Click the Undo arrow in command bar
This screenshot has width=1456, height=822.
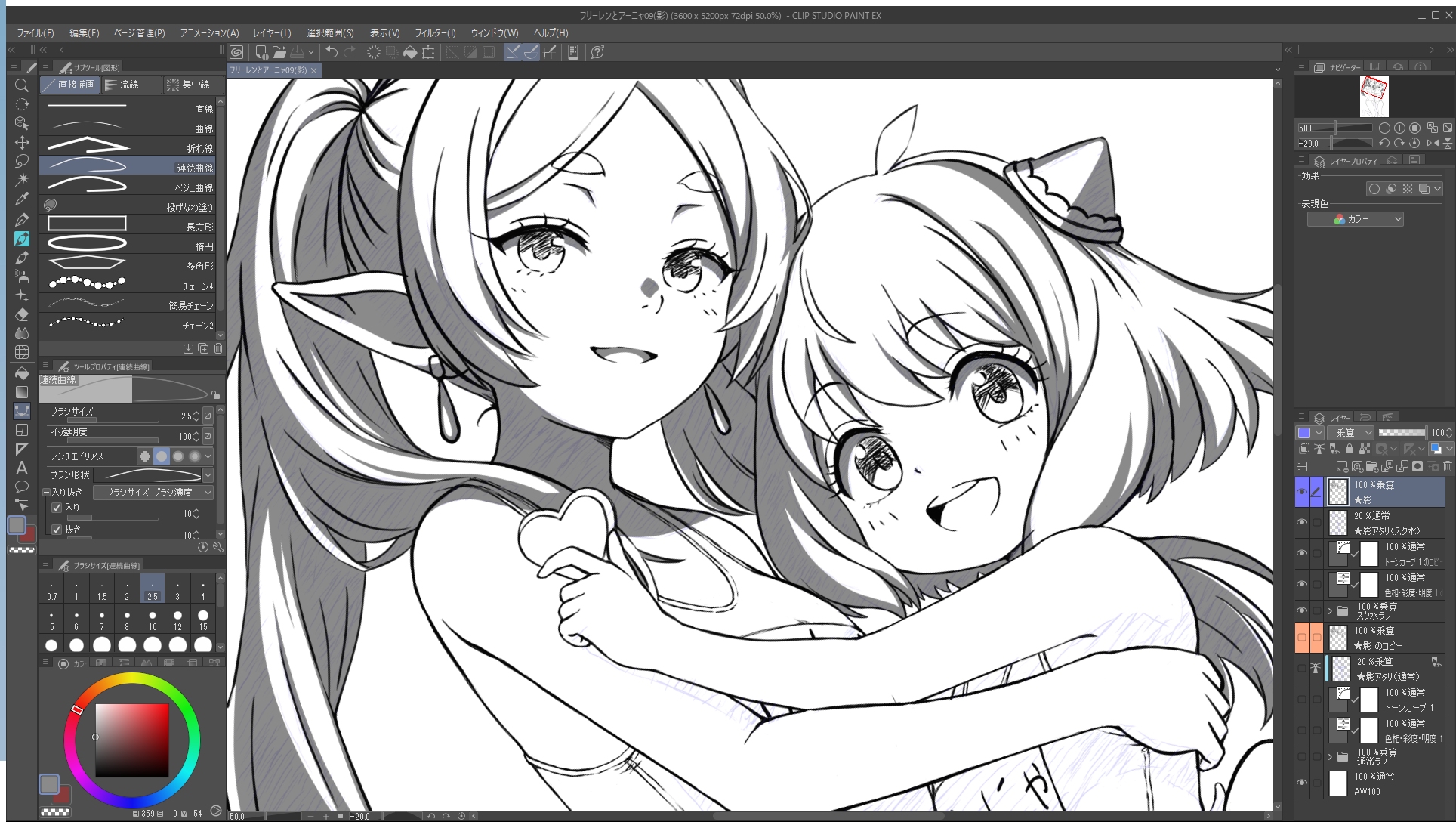331,52
